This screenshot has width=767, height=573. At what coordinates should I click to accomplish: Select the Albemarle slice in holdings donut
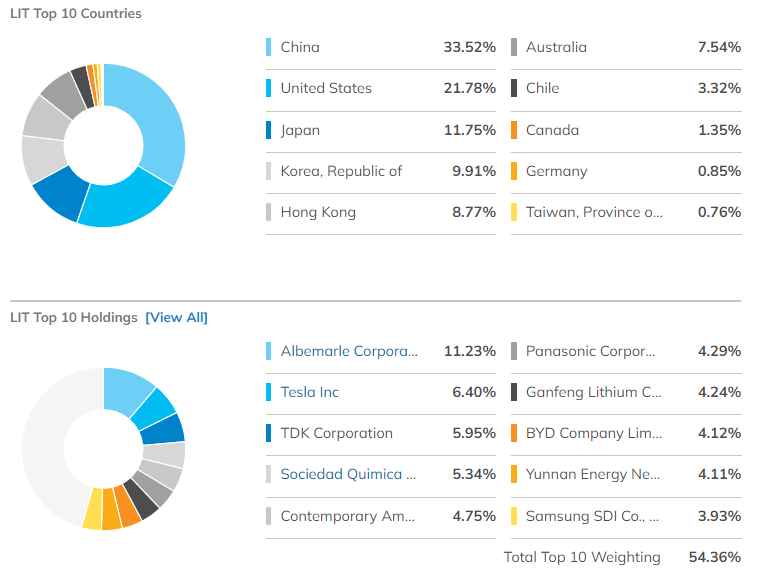(127, 384)
